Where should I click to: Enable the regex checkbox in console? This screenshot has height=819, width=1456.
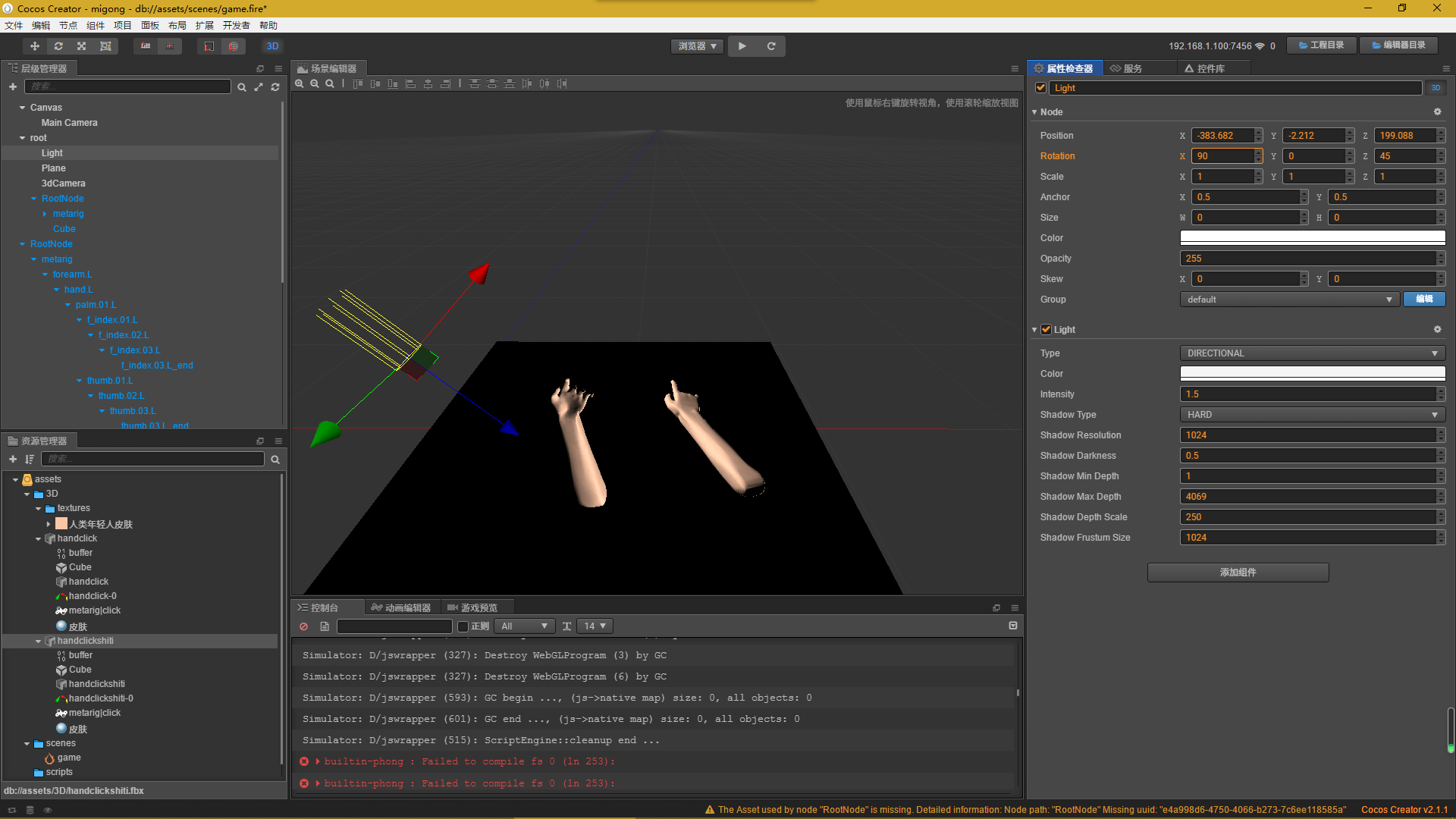coord(463,626)
